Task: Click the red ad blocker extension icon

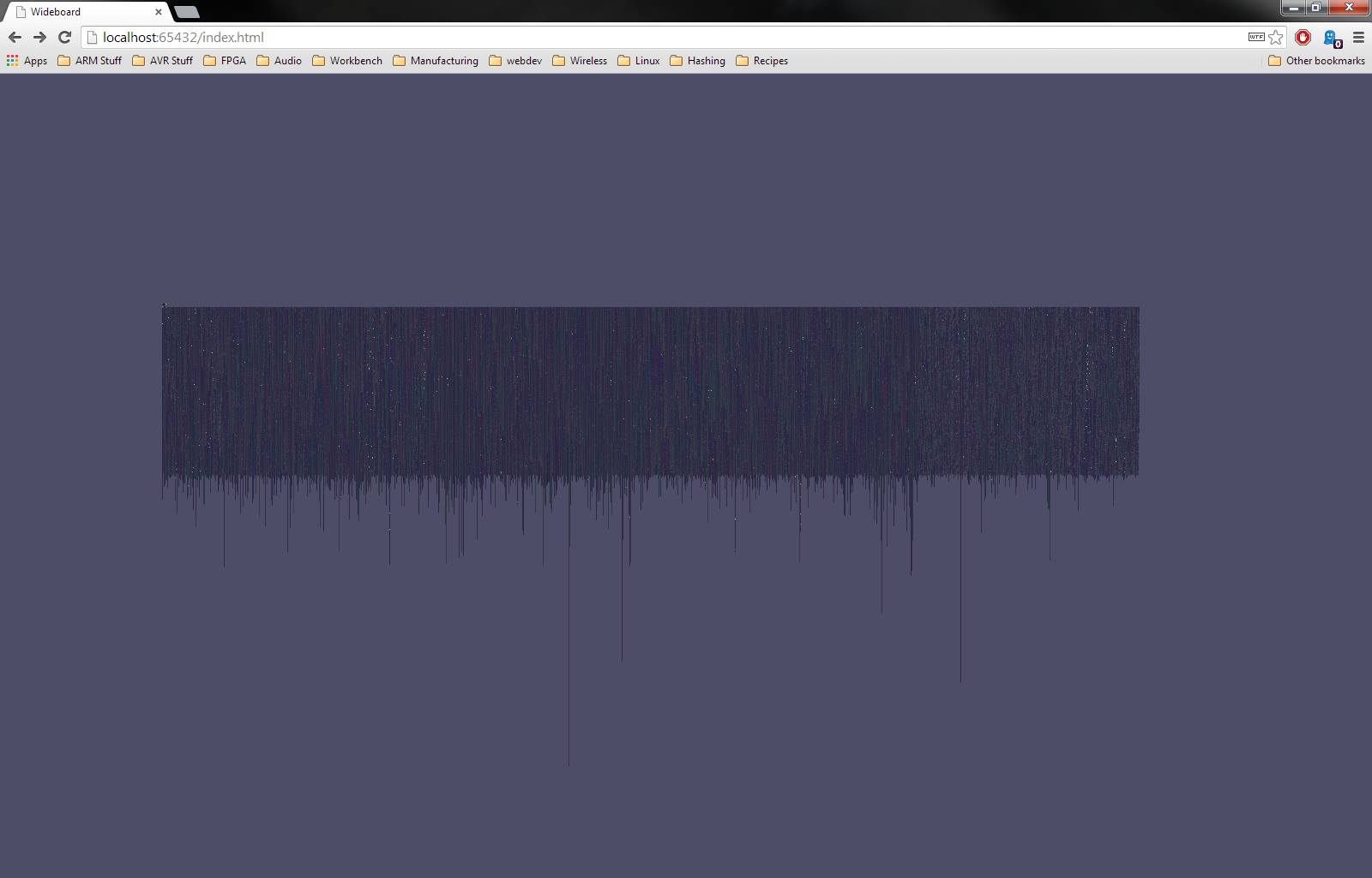Action: tap(1303, 37)
